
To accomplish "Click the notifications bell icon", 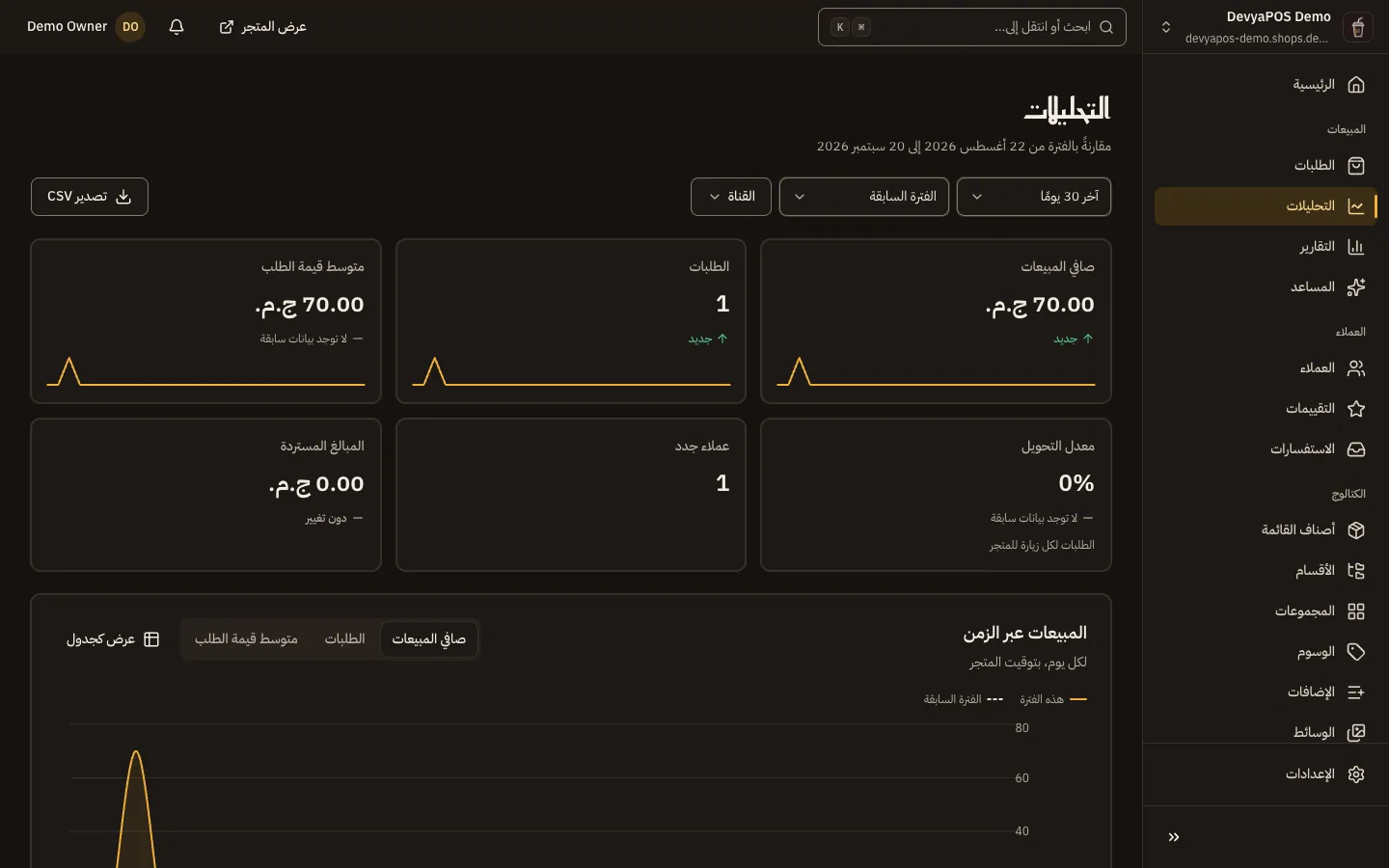I will click(x=177, y=27).
